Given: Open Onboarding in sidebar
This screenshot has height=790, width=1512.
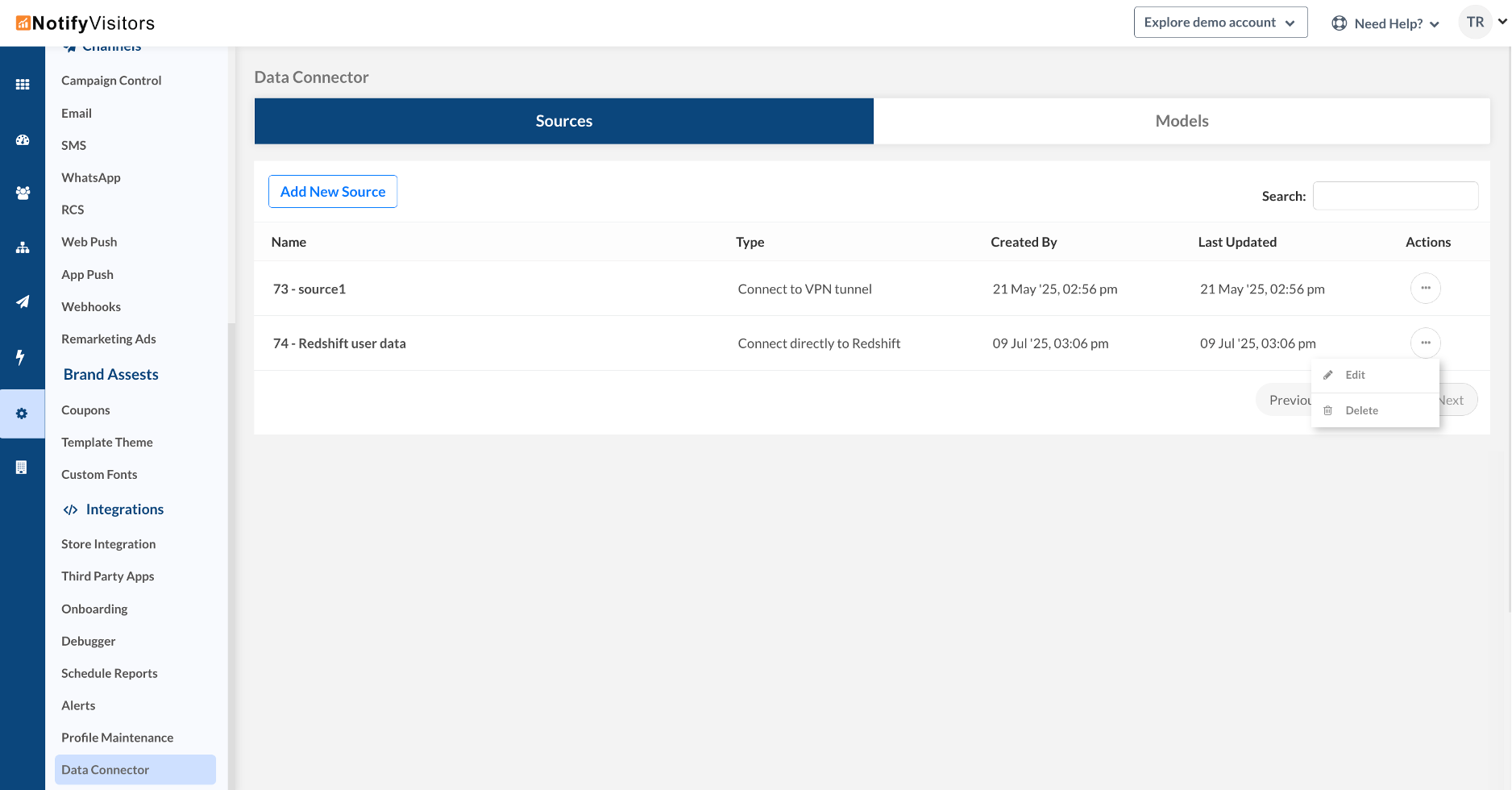Looking at the screenshot, I should pyautogui.click(x=94, y=609).
